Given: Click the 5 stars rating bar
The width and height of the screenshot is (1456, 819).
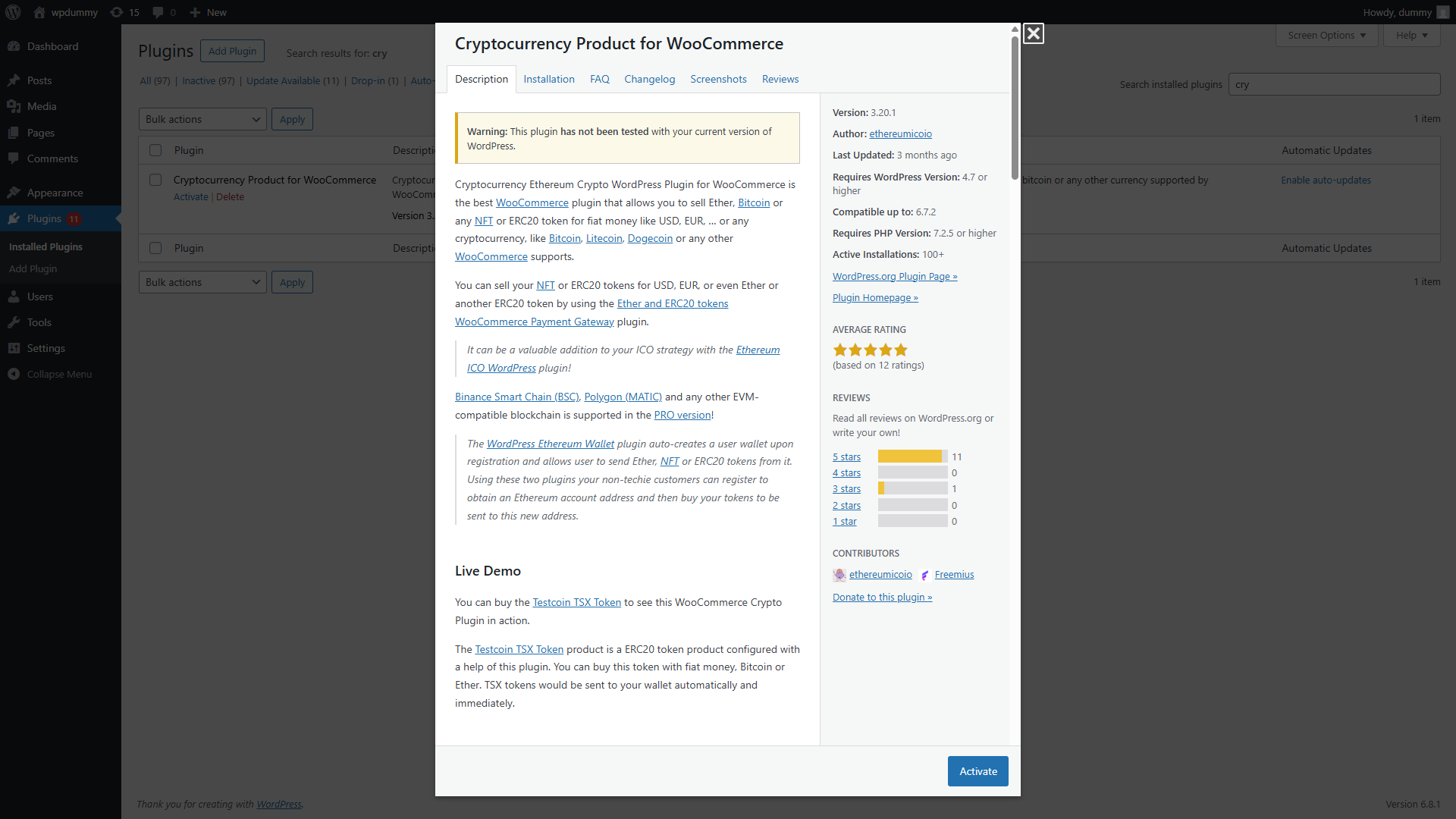Looking at the screenshot, I should point(913,457).
